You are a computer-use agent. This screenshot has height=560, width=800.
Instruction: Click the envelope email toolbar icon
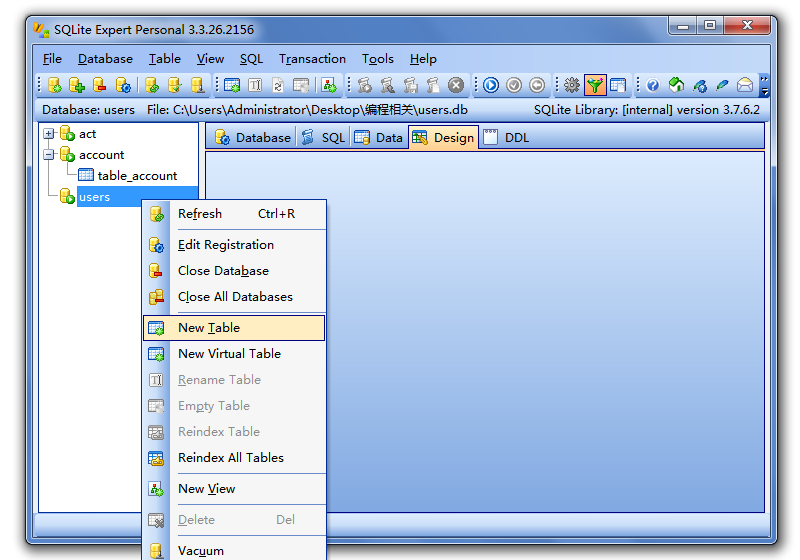point(744,86)
